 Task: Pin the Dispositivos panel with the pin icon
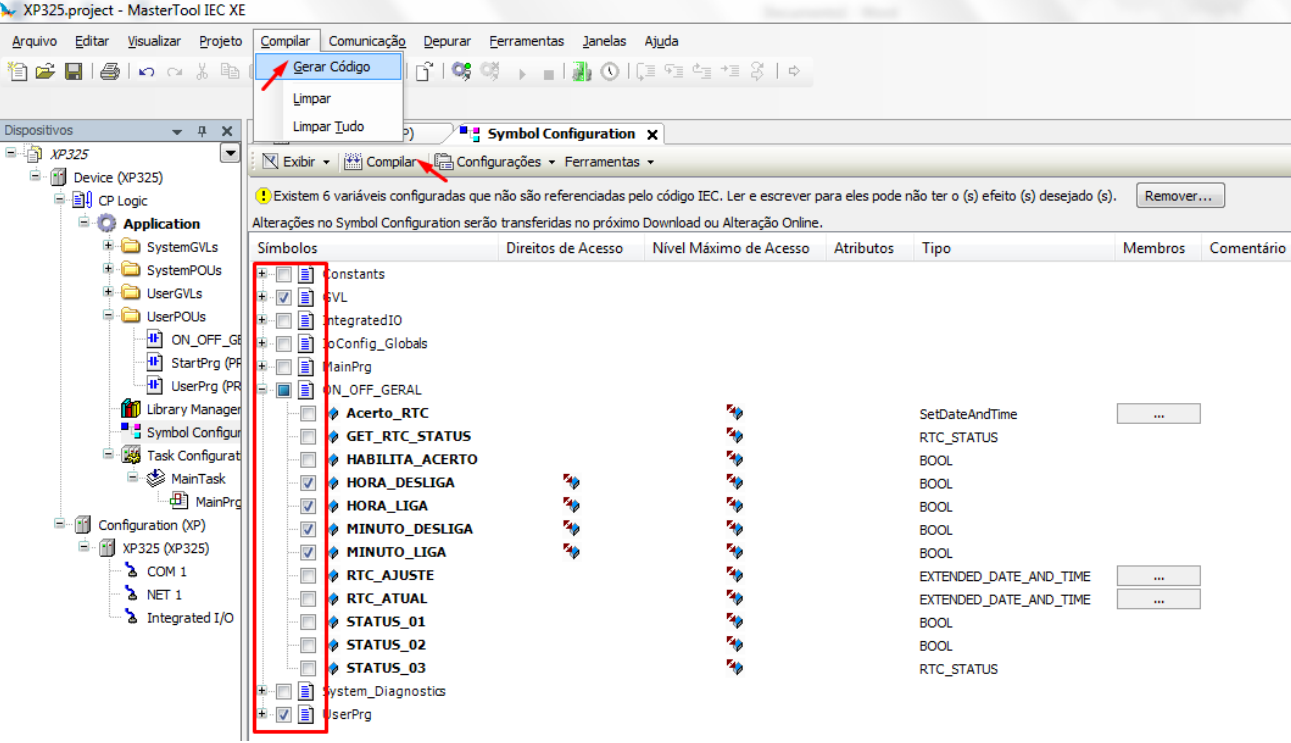tap(202, 131)
